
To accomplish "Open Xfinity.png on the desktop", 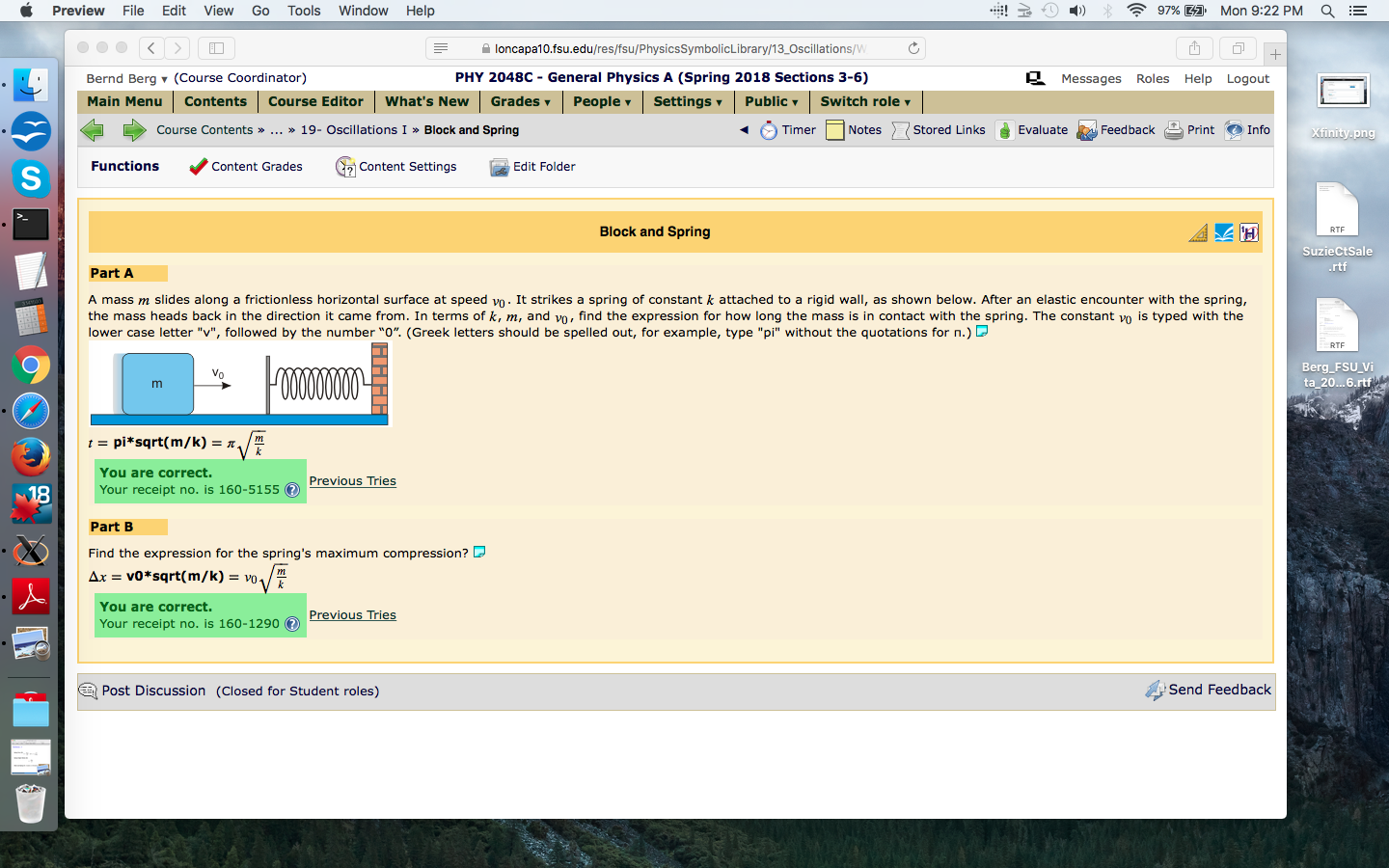I will [1343, 105].
